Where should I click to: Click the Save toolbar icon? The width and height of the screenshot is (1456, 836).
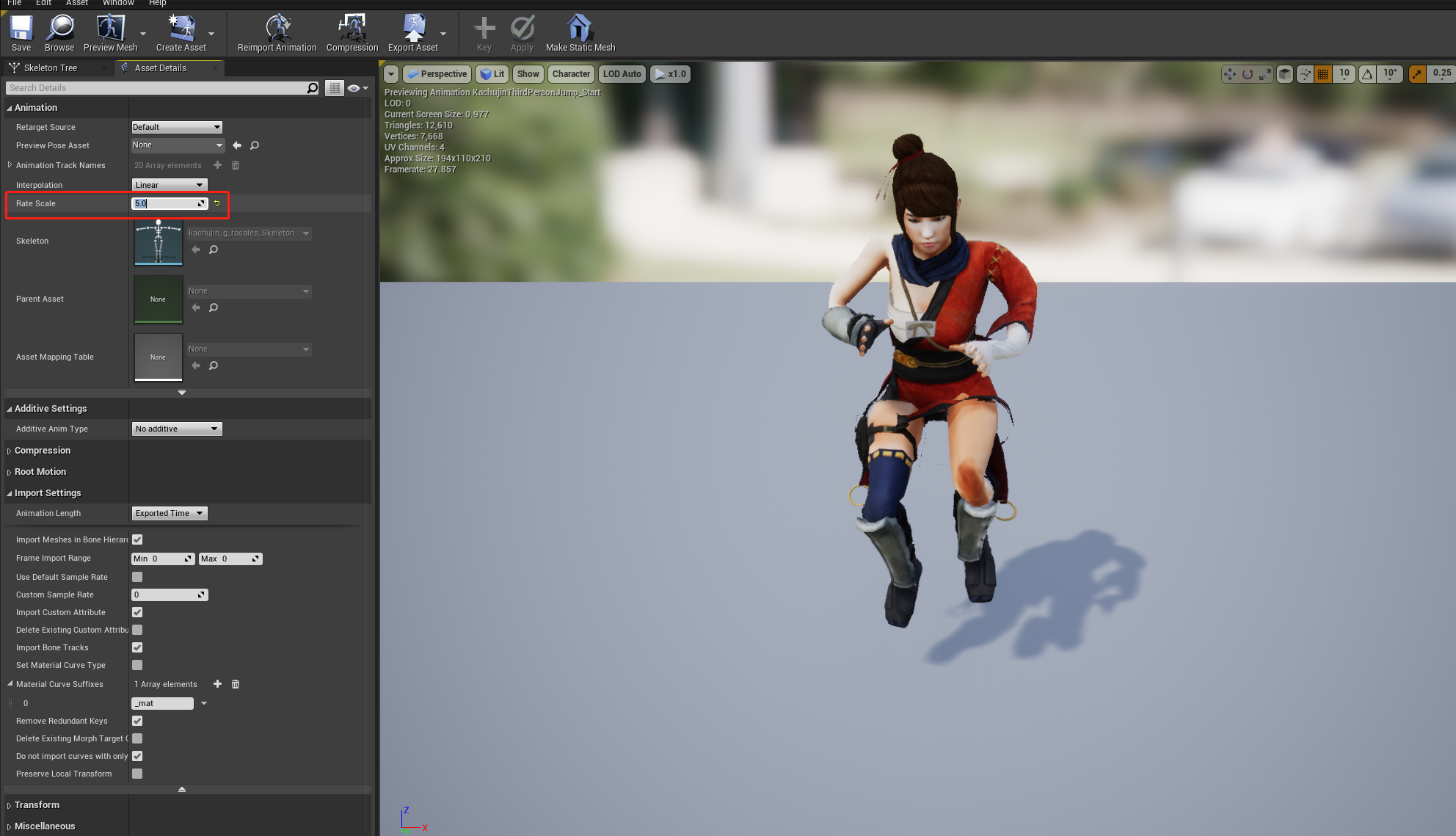(x=21, y=34)
